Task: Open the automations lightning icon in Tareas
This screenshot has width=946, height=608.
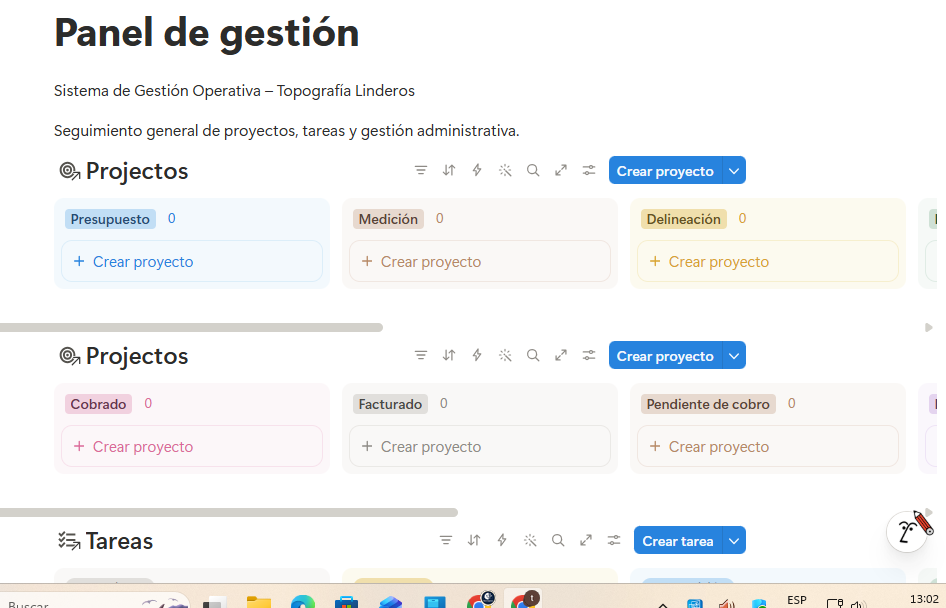Action: pos(502,540)
